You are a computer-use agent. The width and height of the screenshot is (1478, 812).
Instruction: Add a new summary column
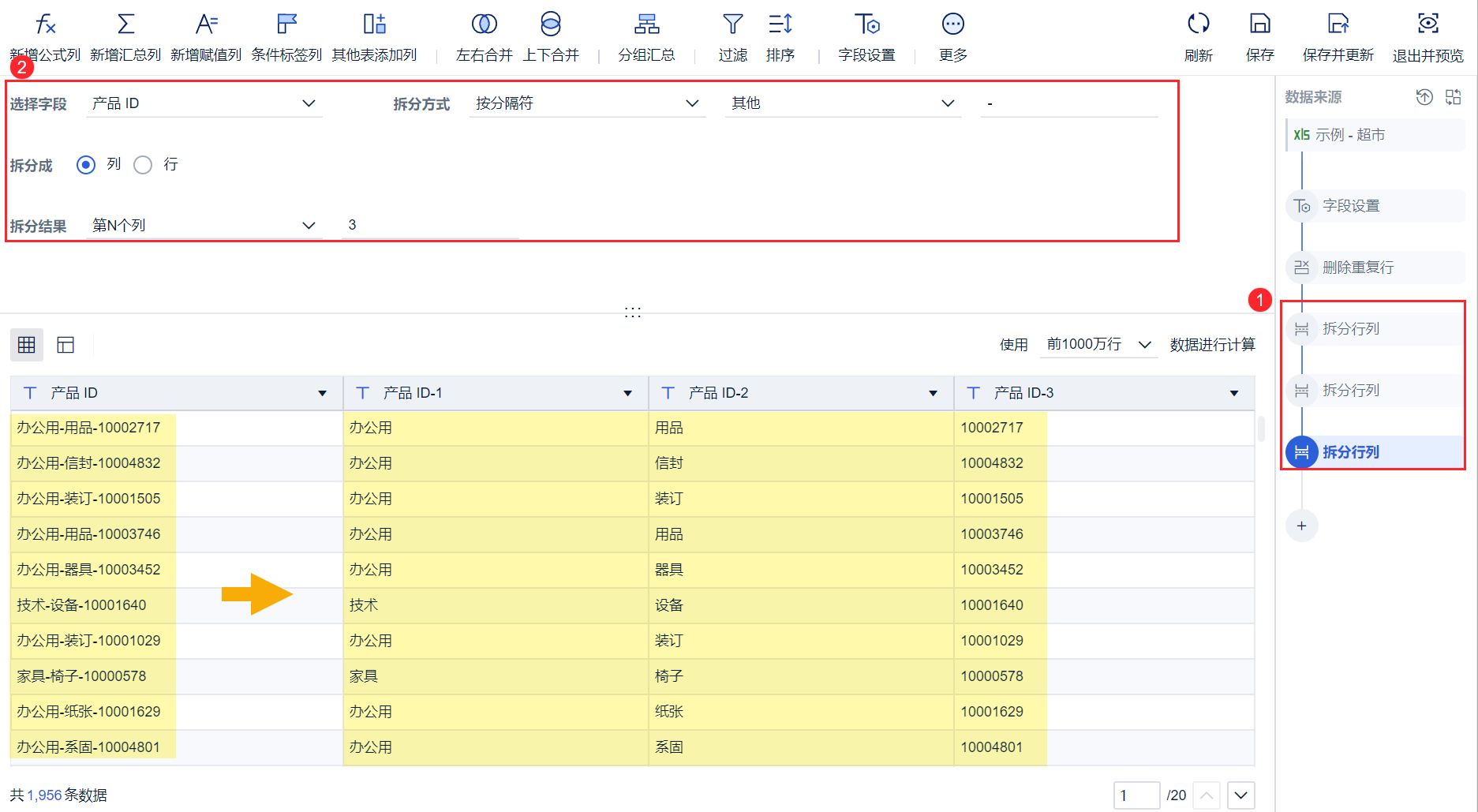tap(125, 36)
